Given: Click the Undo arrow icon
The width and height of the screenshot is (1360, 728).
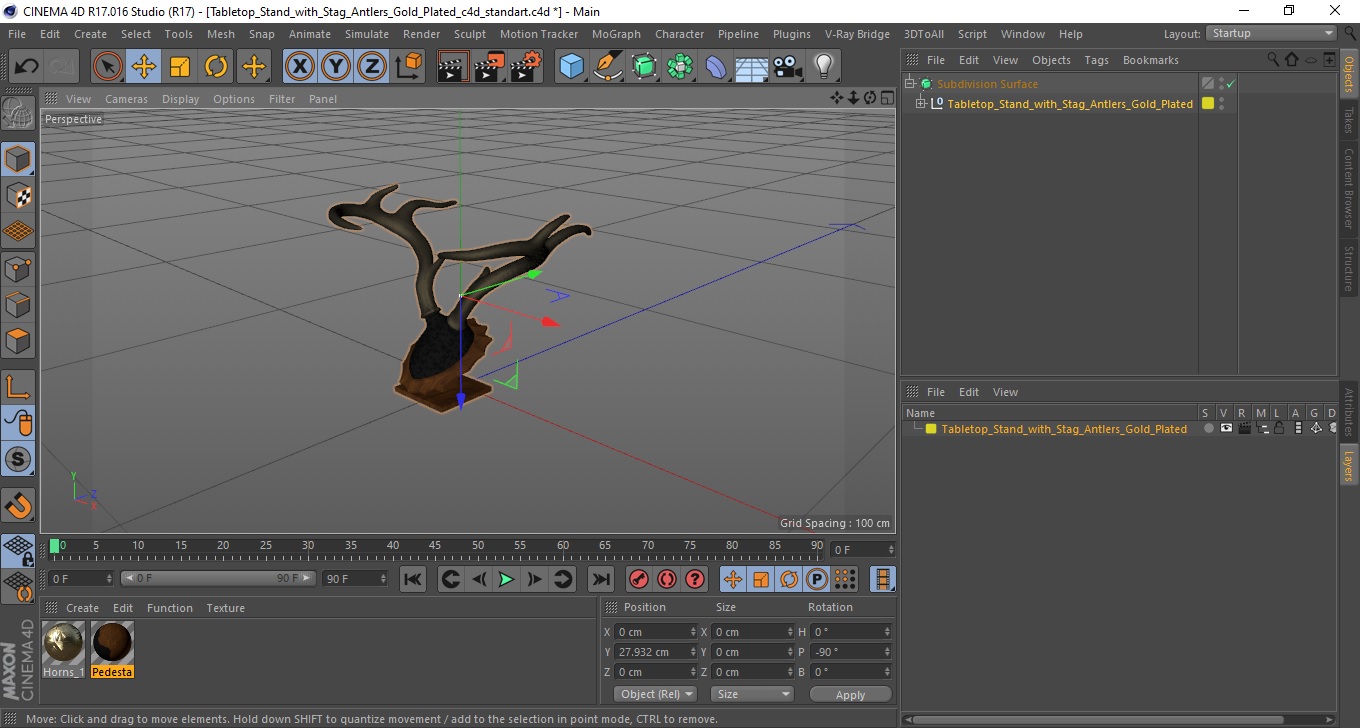Looking at the screenshot, I should click(26, 67).
